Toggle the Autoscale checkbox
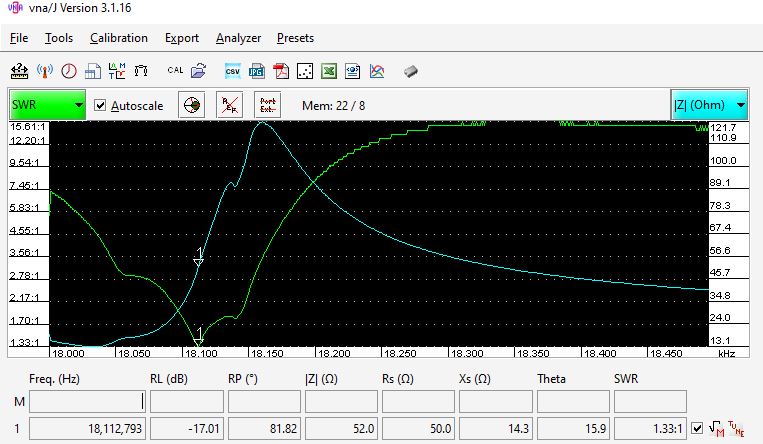Image resolution: width=763 pixels, height=444 pixels. tap(100, 105)
